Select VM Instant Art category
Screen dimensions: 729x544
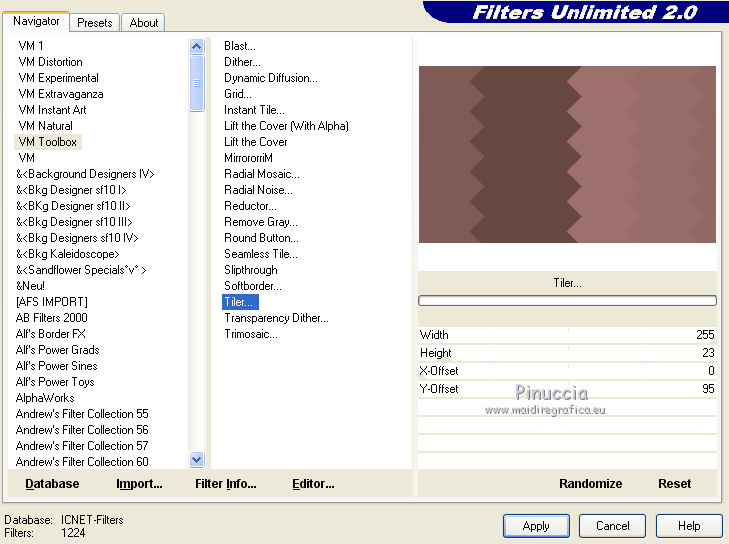pos(53,110)
